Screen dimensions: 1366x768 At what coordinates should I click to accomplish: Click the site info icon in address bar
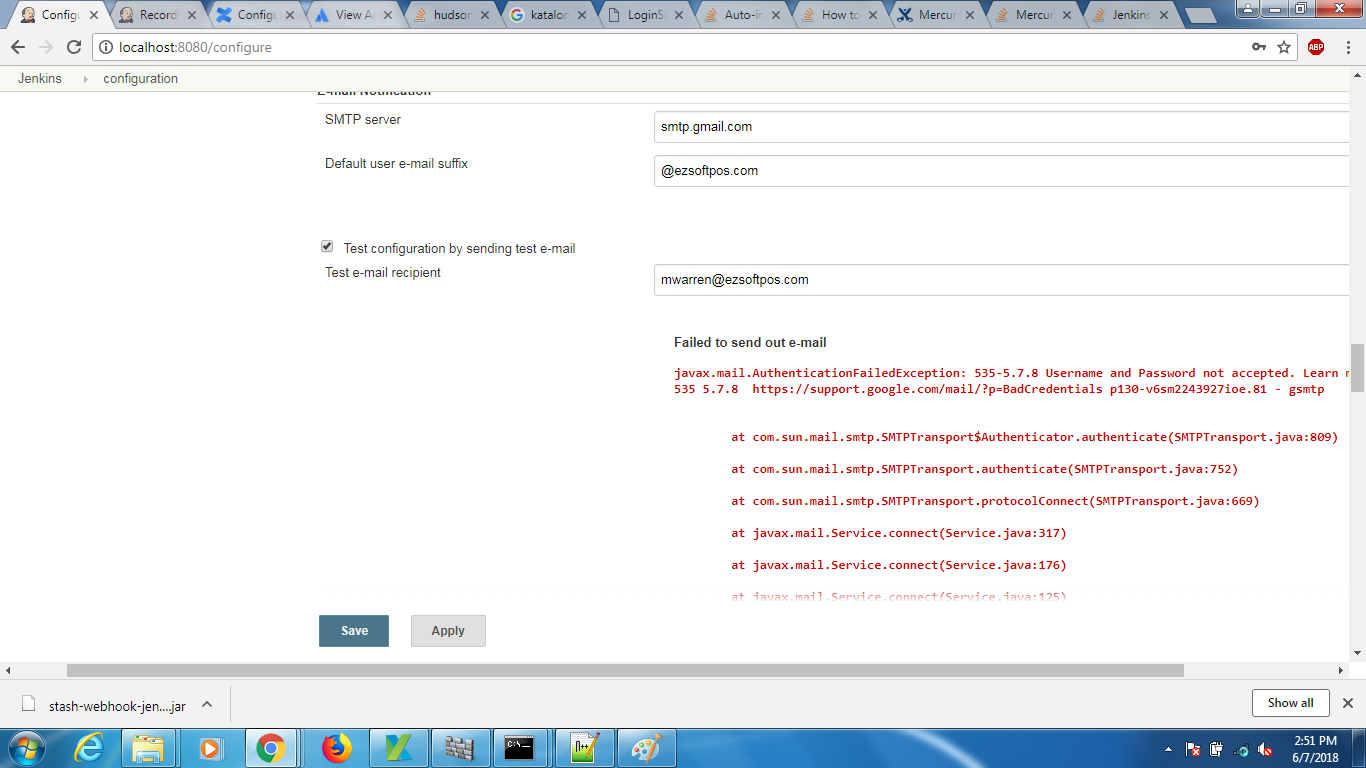click(106, 47)
